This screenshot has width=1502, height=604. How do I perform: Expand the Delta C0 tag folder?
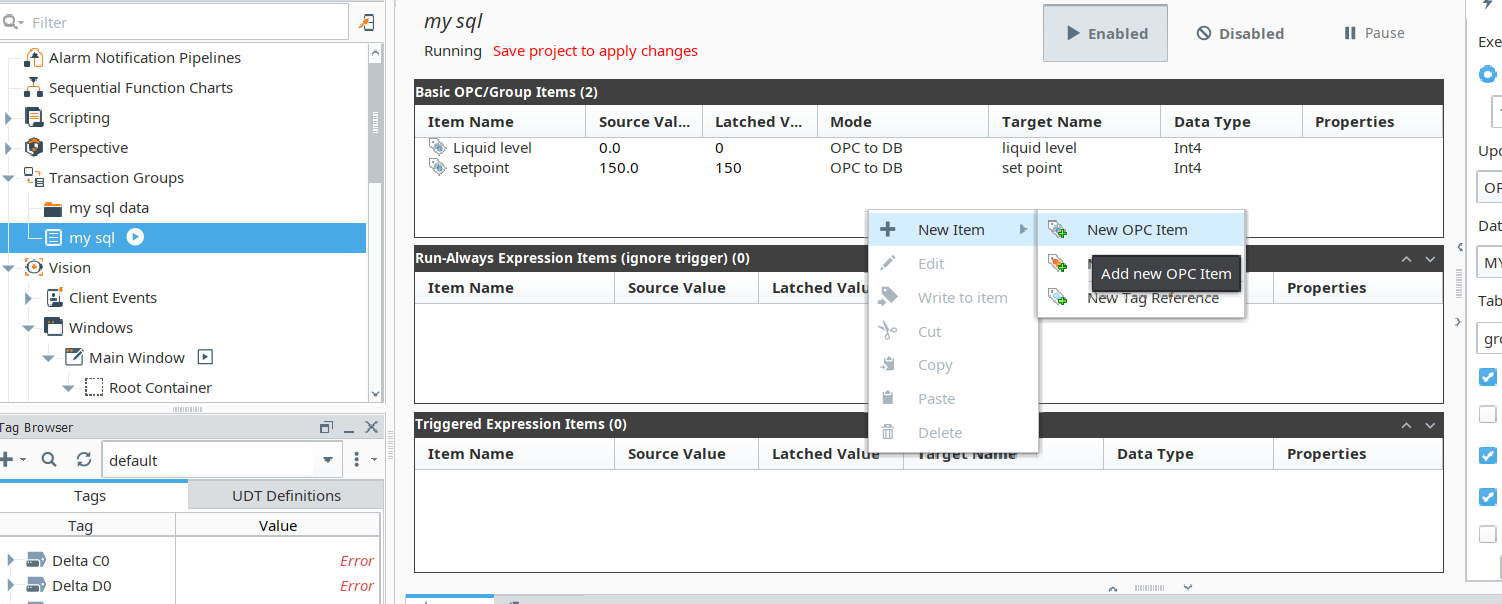click(10, 559)
